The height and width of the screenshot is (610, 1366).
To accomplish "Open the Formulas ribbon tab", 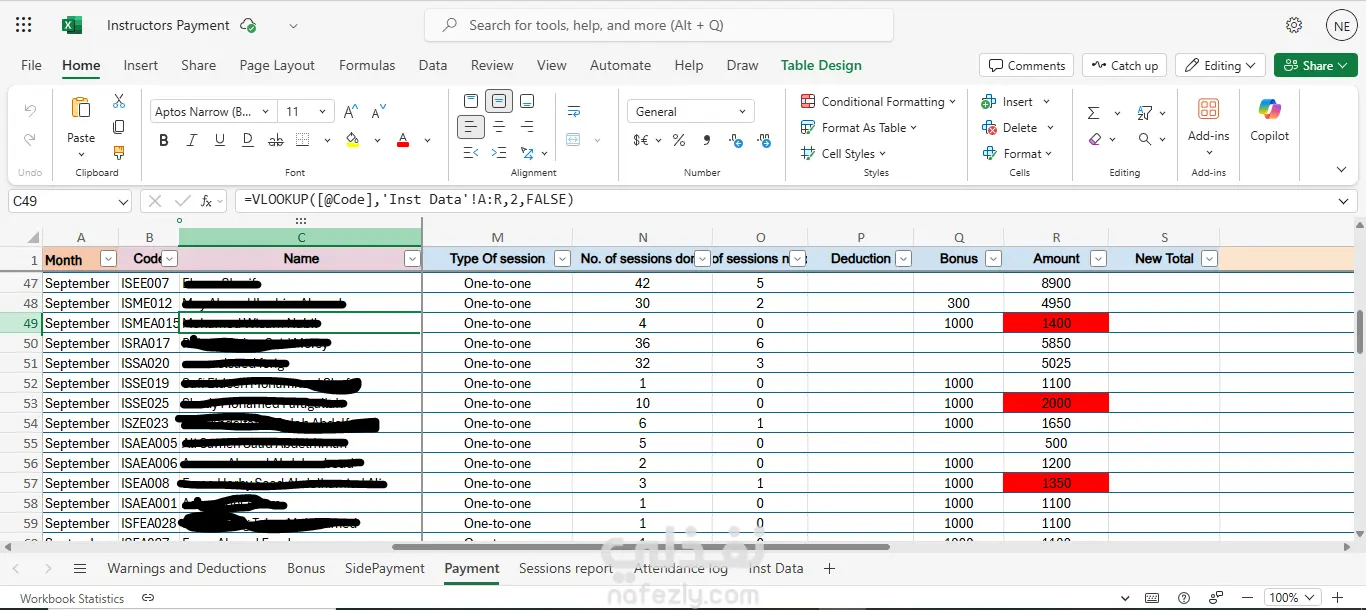I will pyautogui.click(x=367, y=65).
